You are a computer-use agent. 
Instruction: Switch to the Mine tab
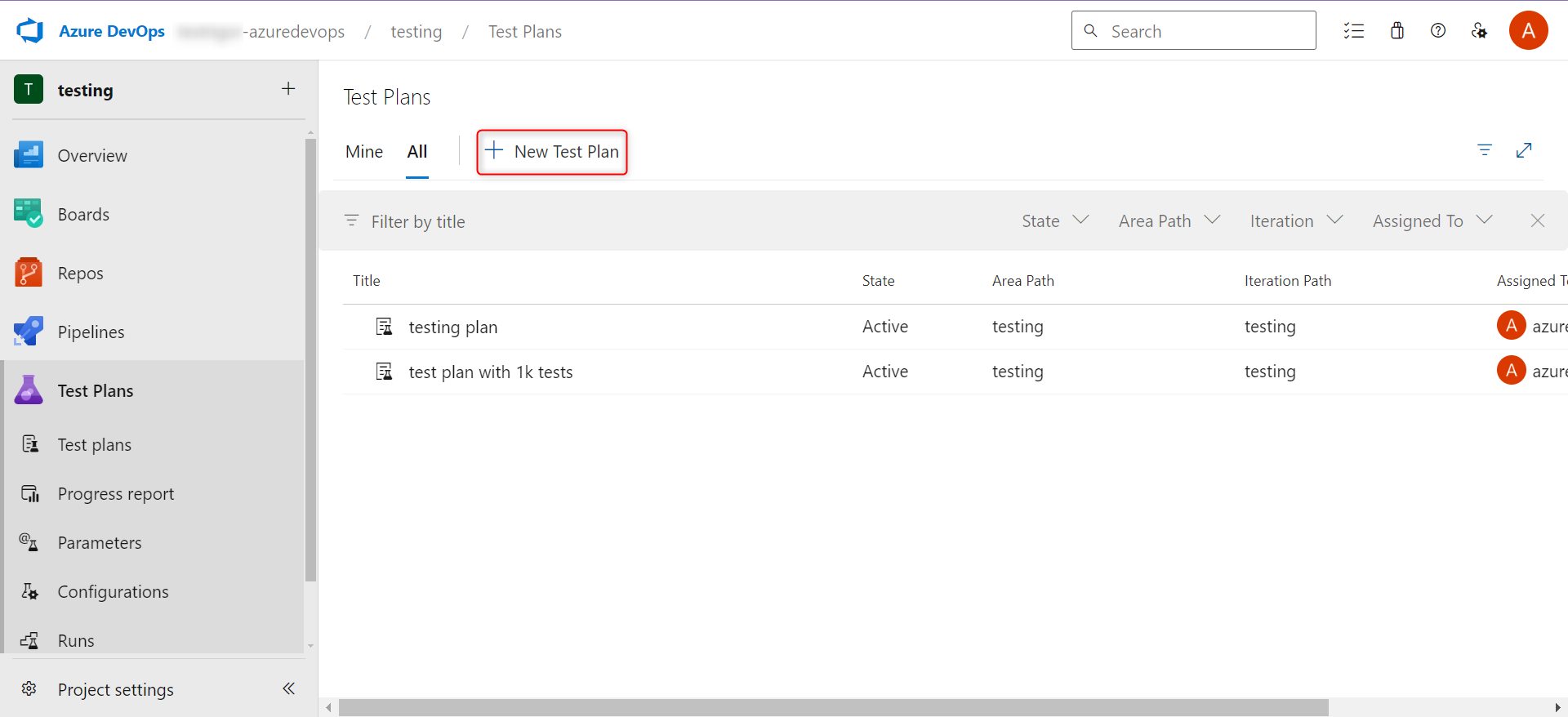(364, 152)
